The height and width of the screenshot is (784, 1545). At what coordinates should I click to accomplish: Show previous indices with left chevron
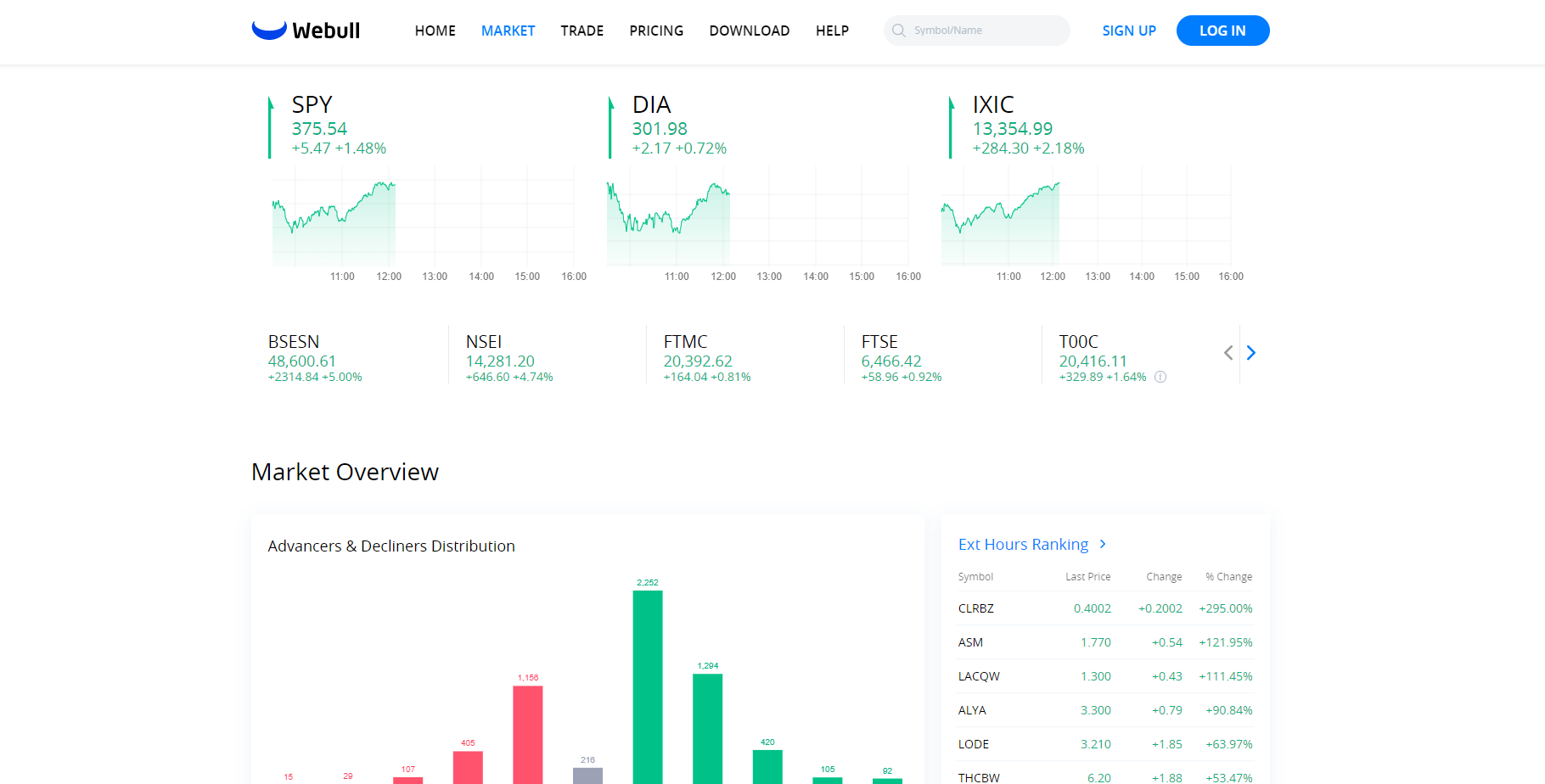[1228, 353]
